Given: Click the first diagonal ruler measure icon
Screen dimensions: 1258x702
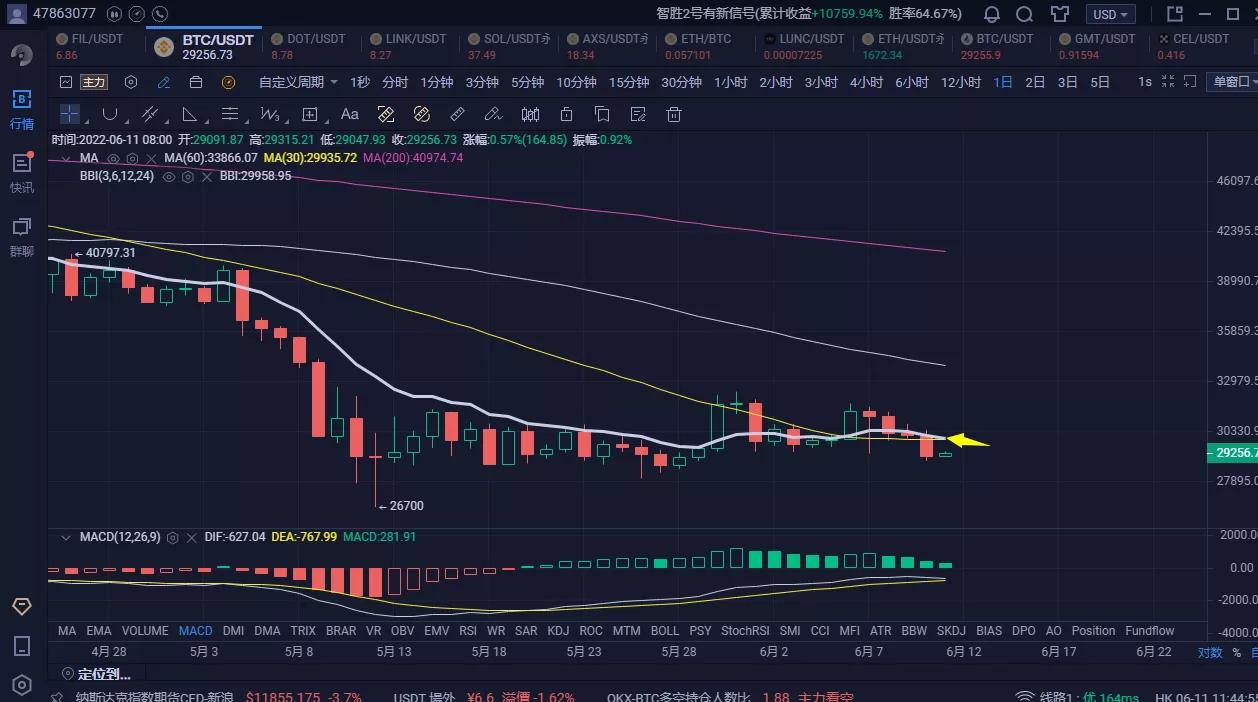Looking at the screenshot, I should coord(386,114).
